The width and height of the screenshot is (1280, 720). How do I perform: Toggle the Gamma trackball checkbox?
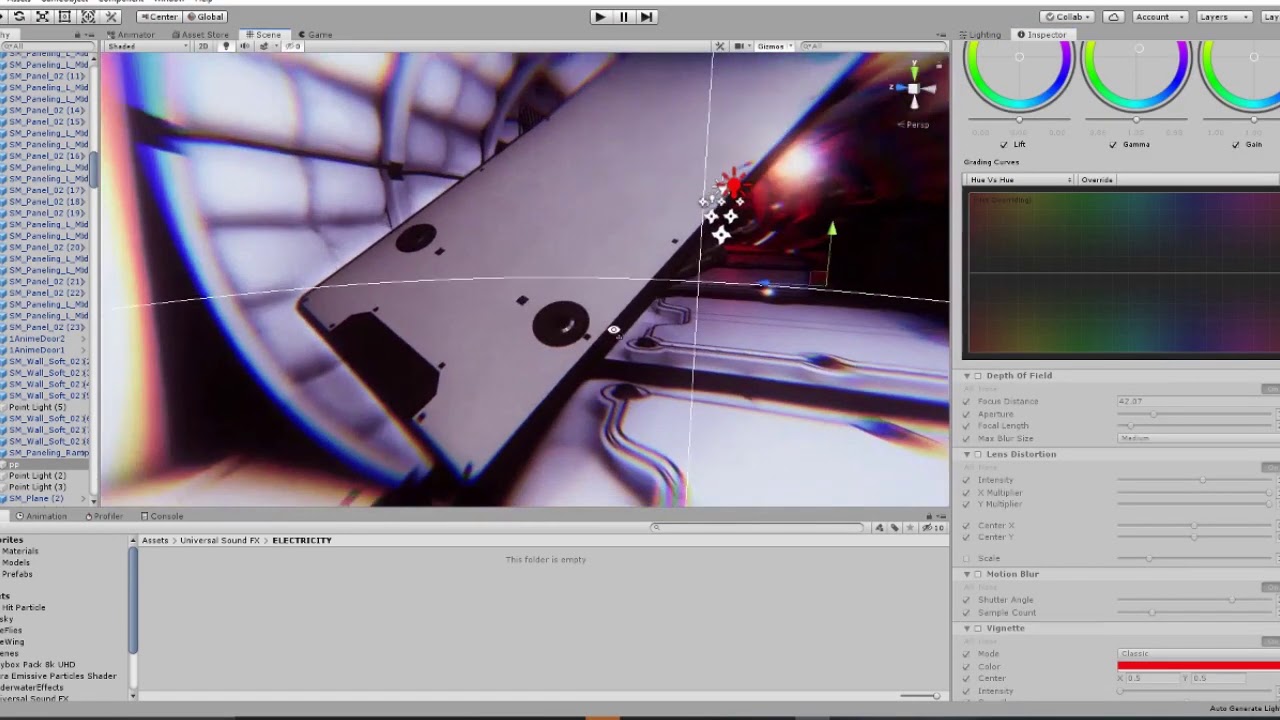pos(1113,144)
